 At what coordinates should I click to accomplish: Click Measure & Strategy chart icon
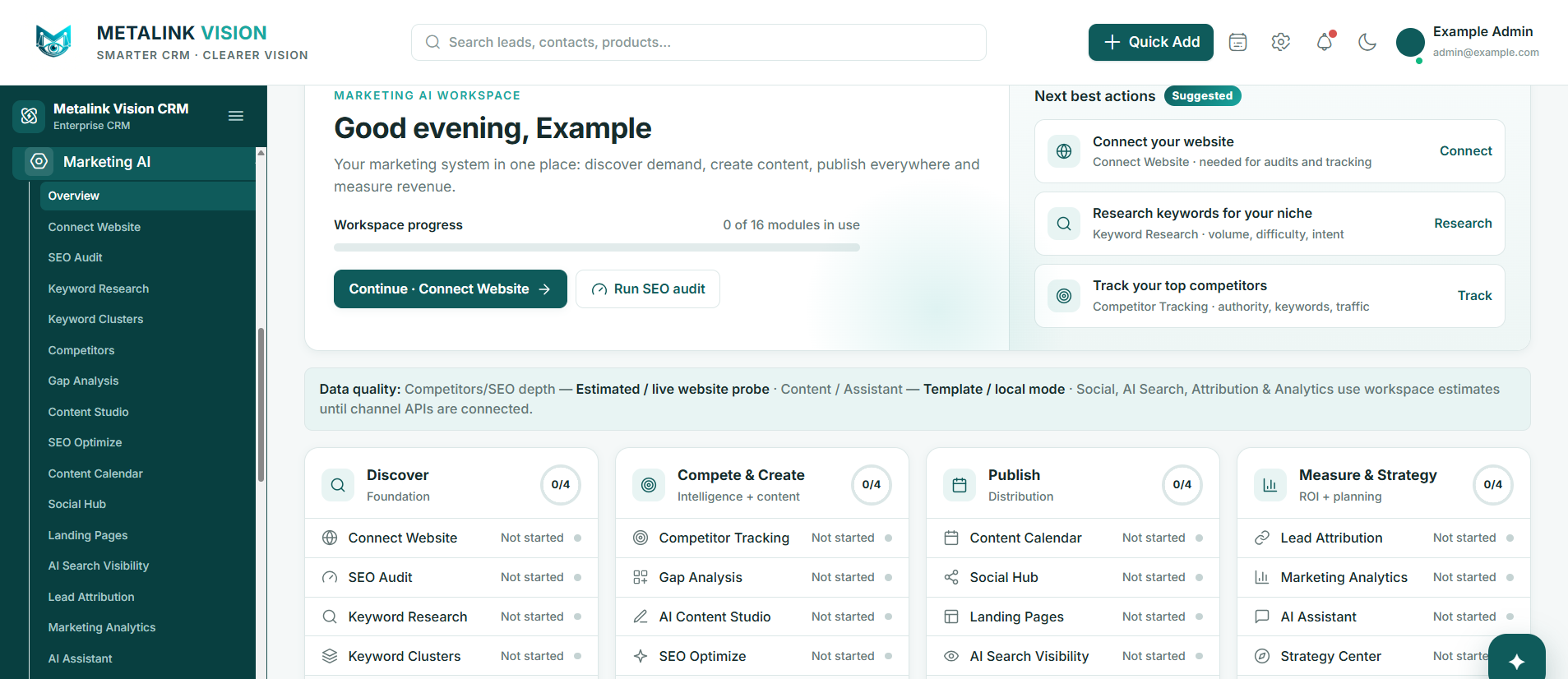coord(1270,485)
